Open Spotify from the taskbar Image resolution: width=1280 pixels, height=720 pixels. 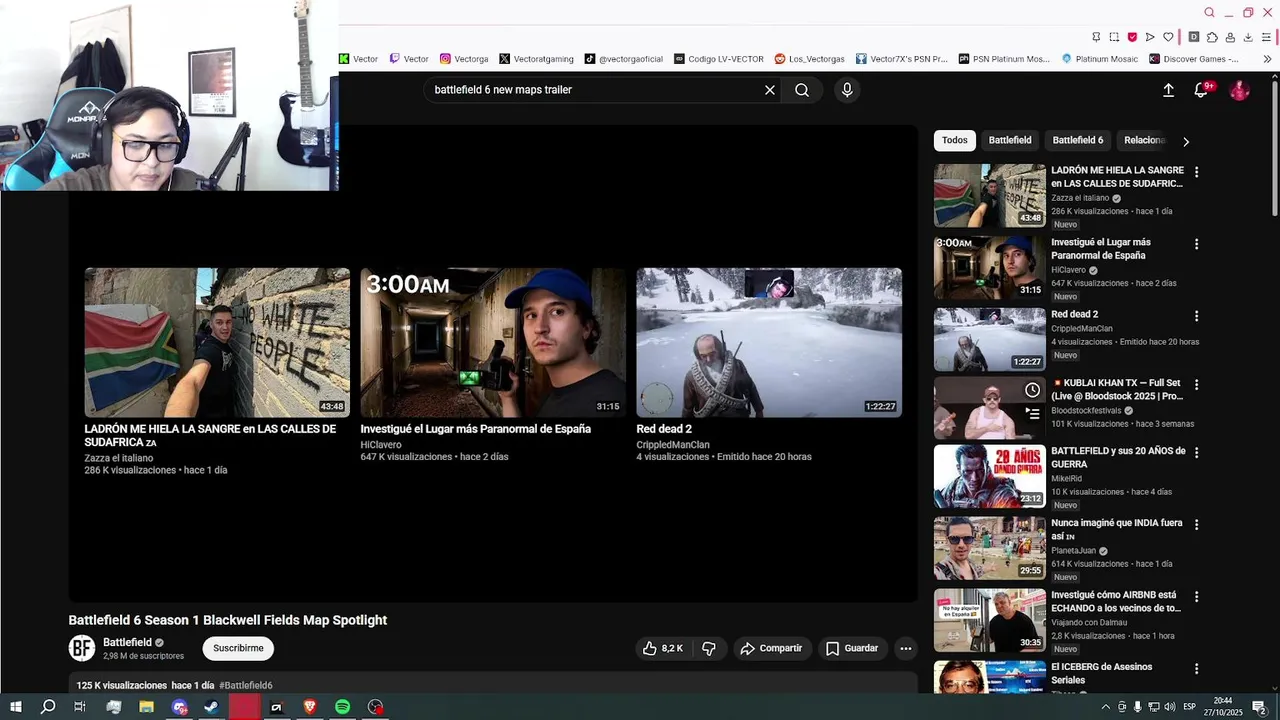342,707
